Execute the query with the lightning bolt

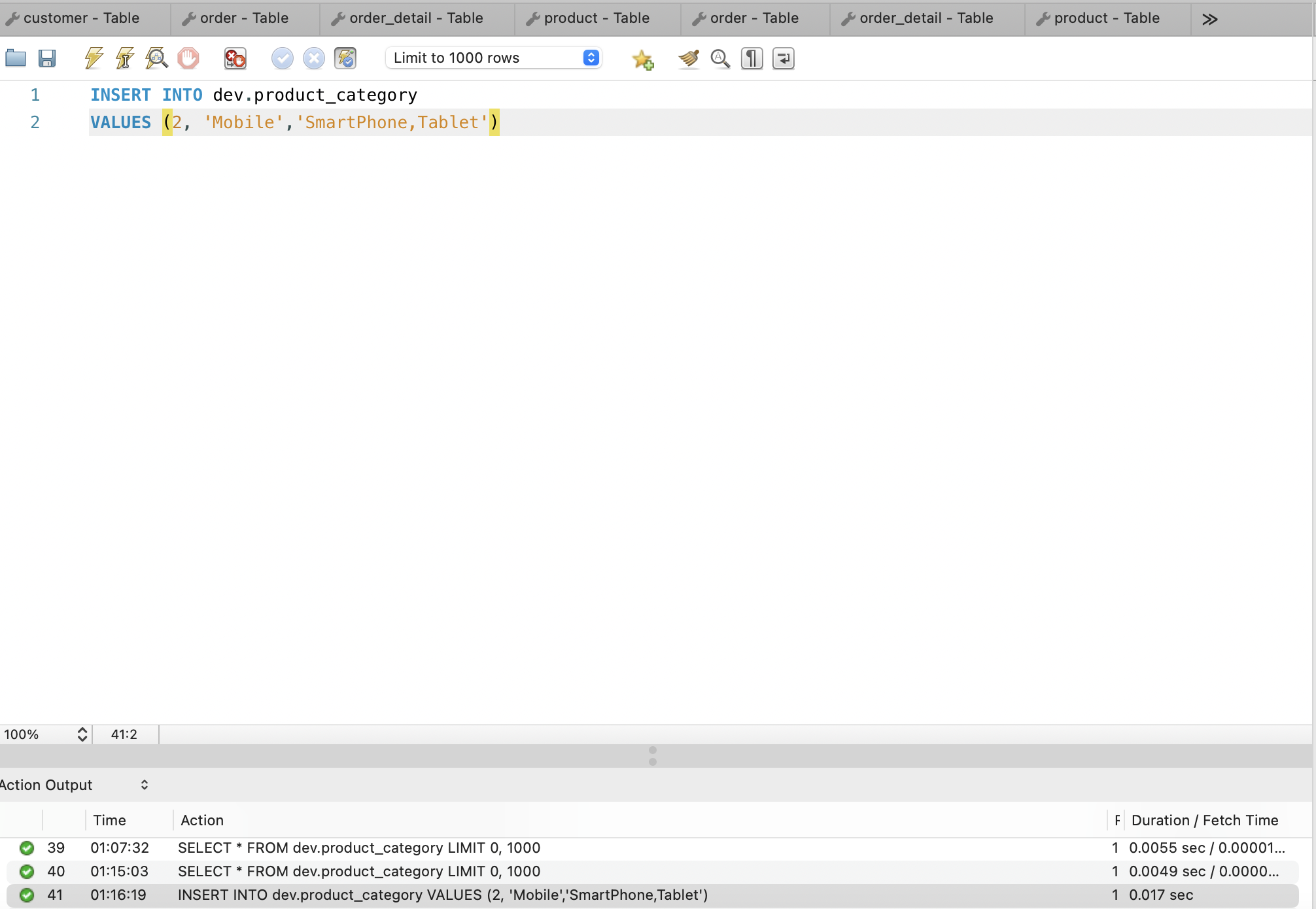click(x=94, y=58)
